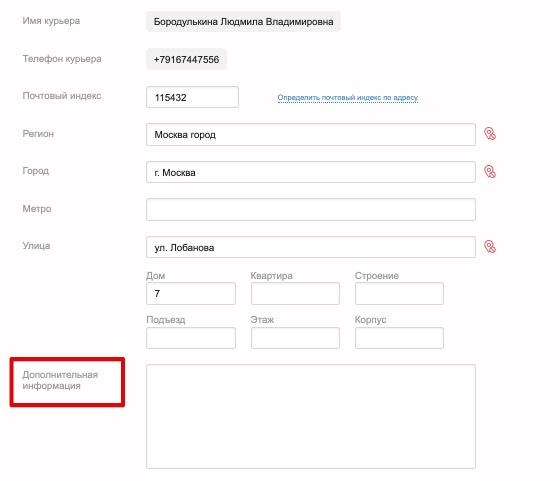
Task: Focus the empty Корпус field
Action: (399, 338)
